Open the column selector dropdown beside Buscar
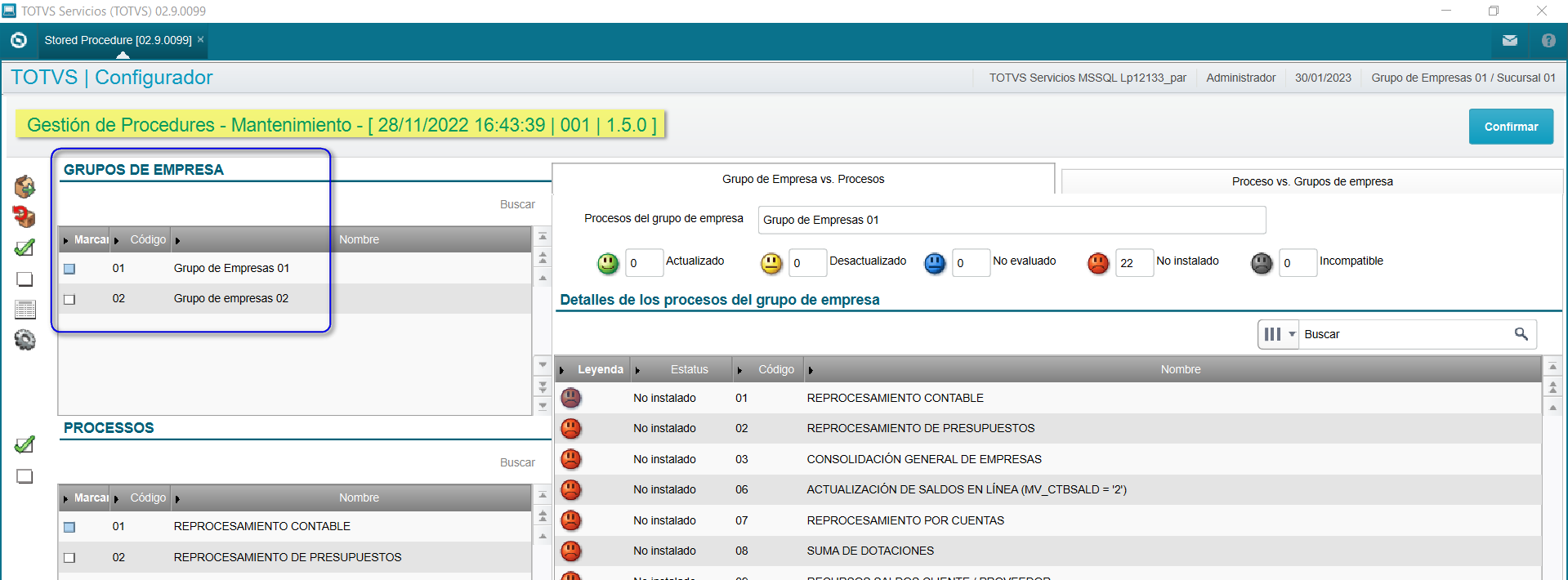 point(1279,334)
